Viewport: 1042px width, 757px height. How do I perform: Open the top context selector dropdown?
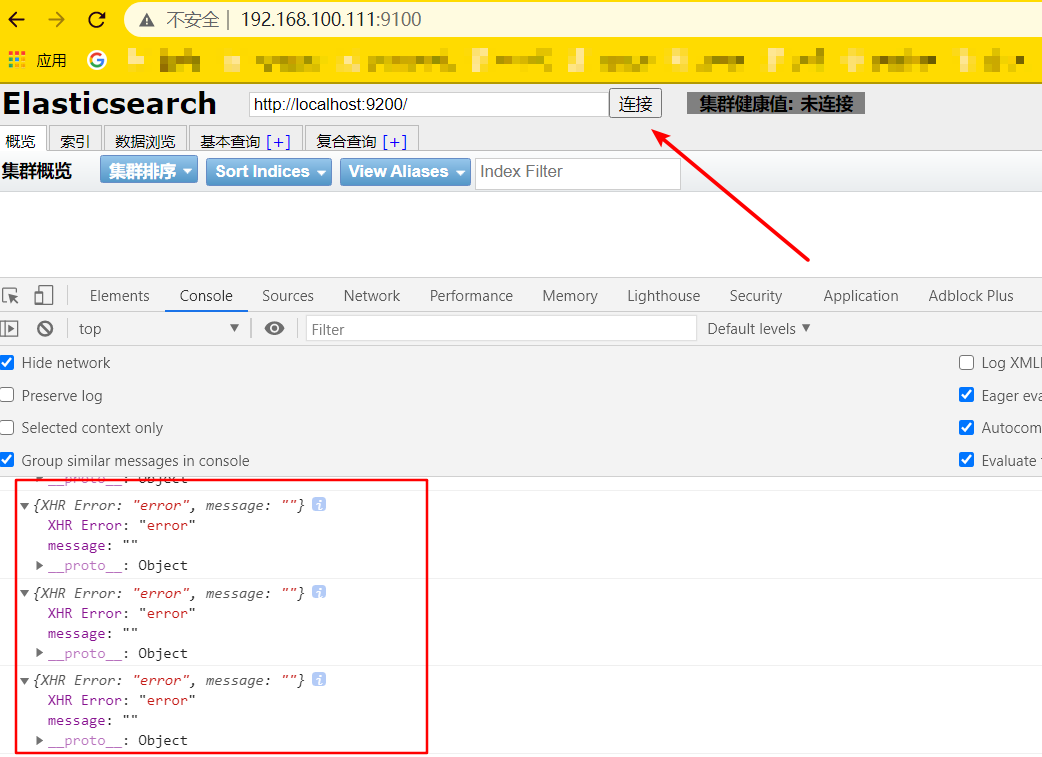click(x=158, y=328)
